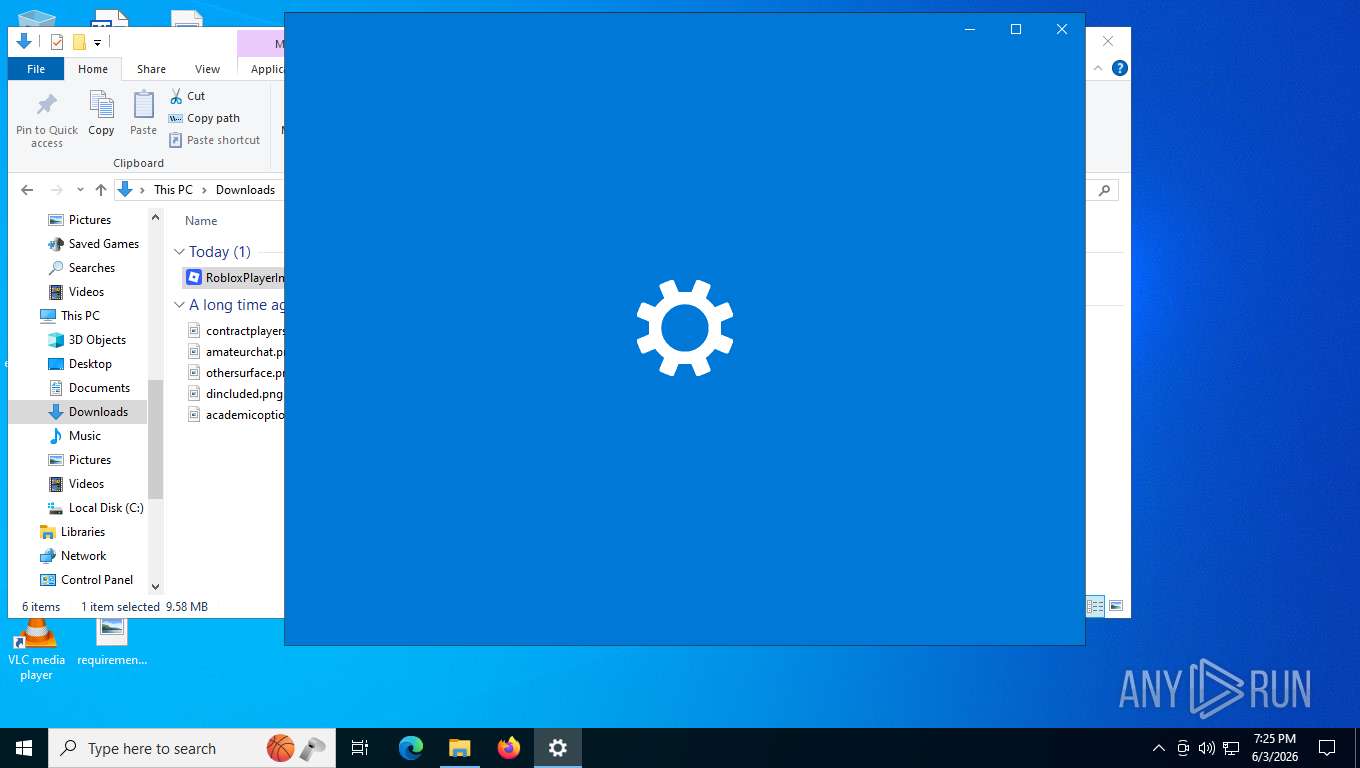Select the requiremen... desktop file icon
Viewport: 1360px width, 768px height.
pyautogui.click(x=112, y=642)
